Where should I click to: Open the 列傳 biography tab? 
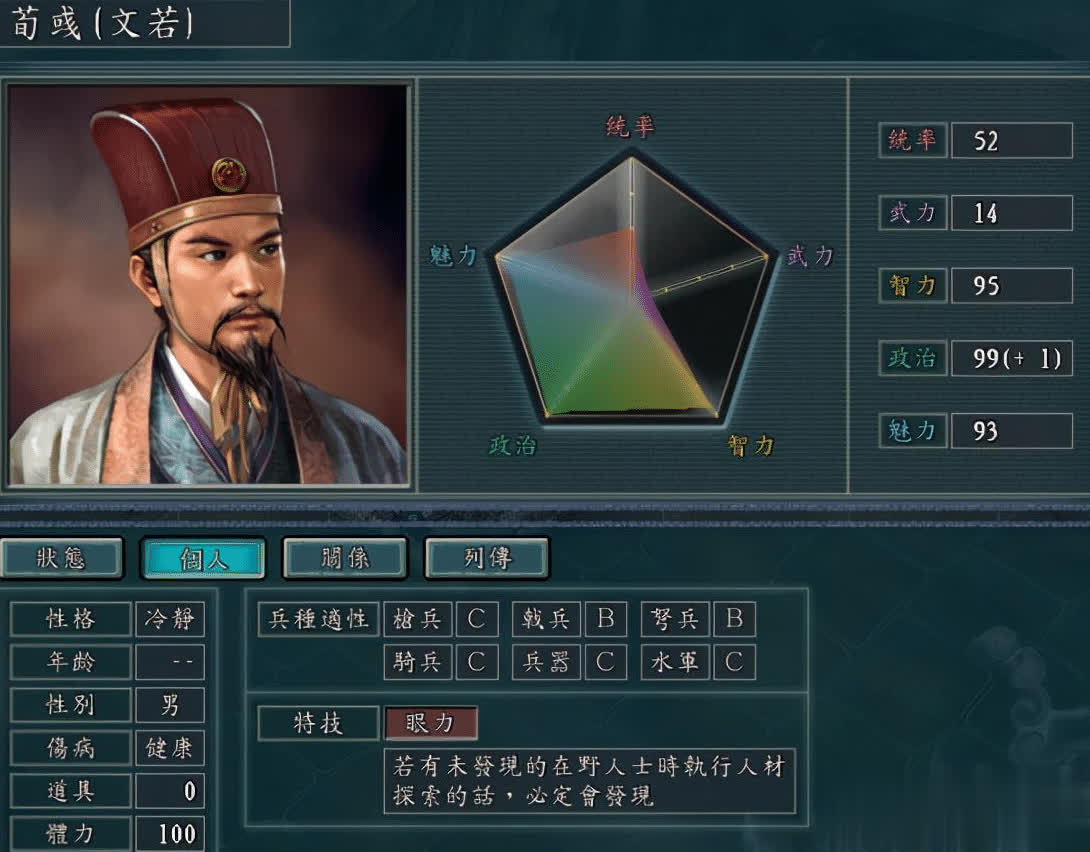487,557
